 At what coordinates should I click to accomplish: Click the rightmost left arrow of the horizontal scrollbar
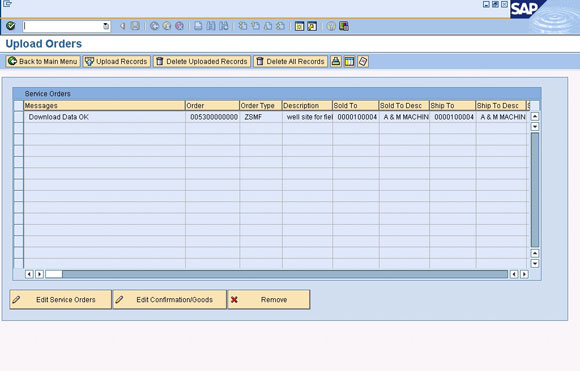(x=514, y=274)
